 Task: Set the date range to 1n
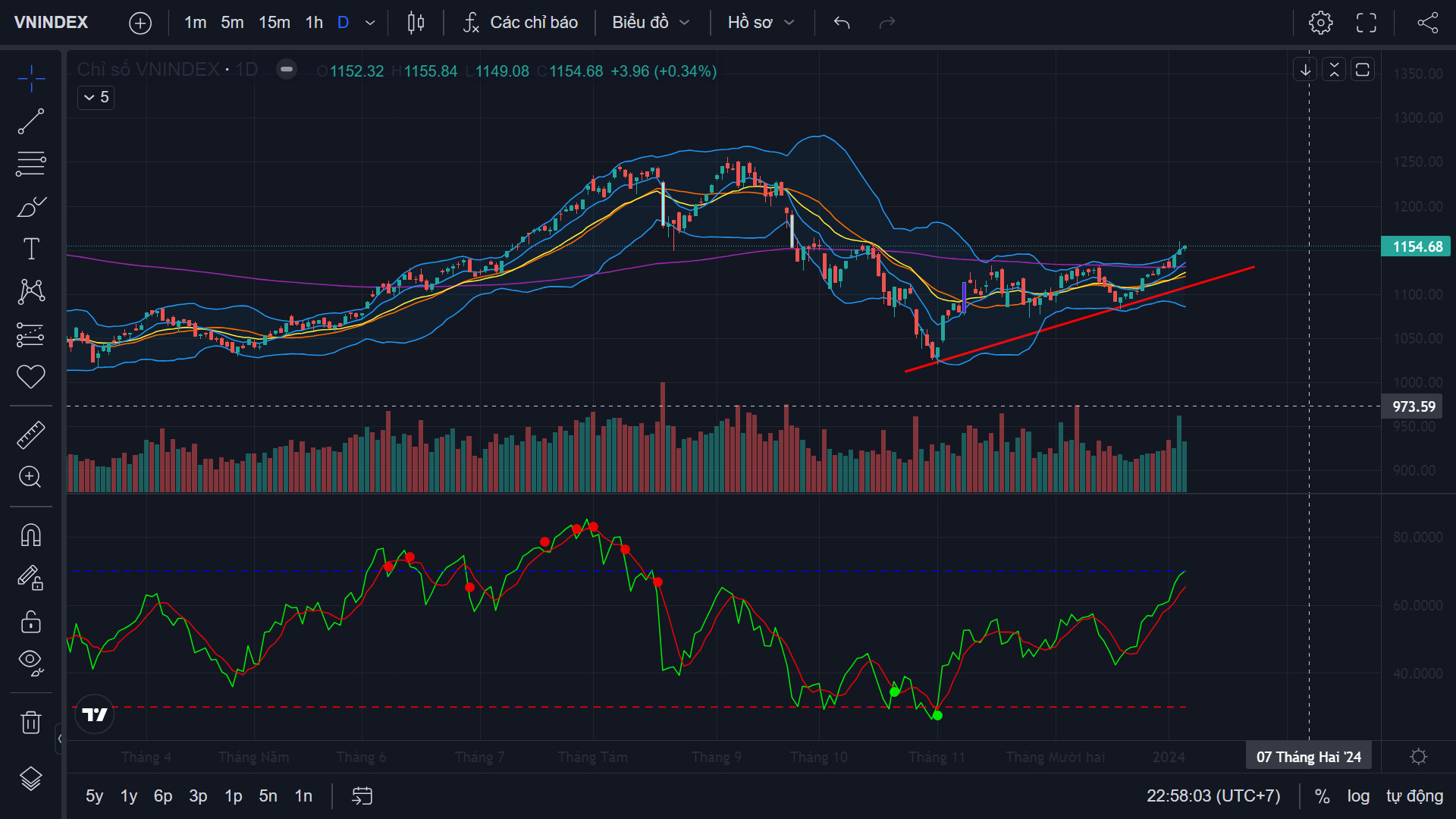(303, 795)
